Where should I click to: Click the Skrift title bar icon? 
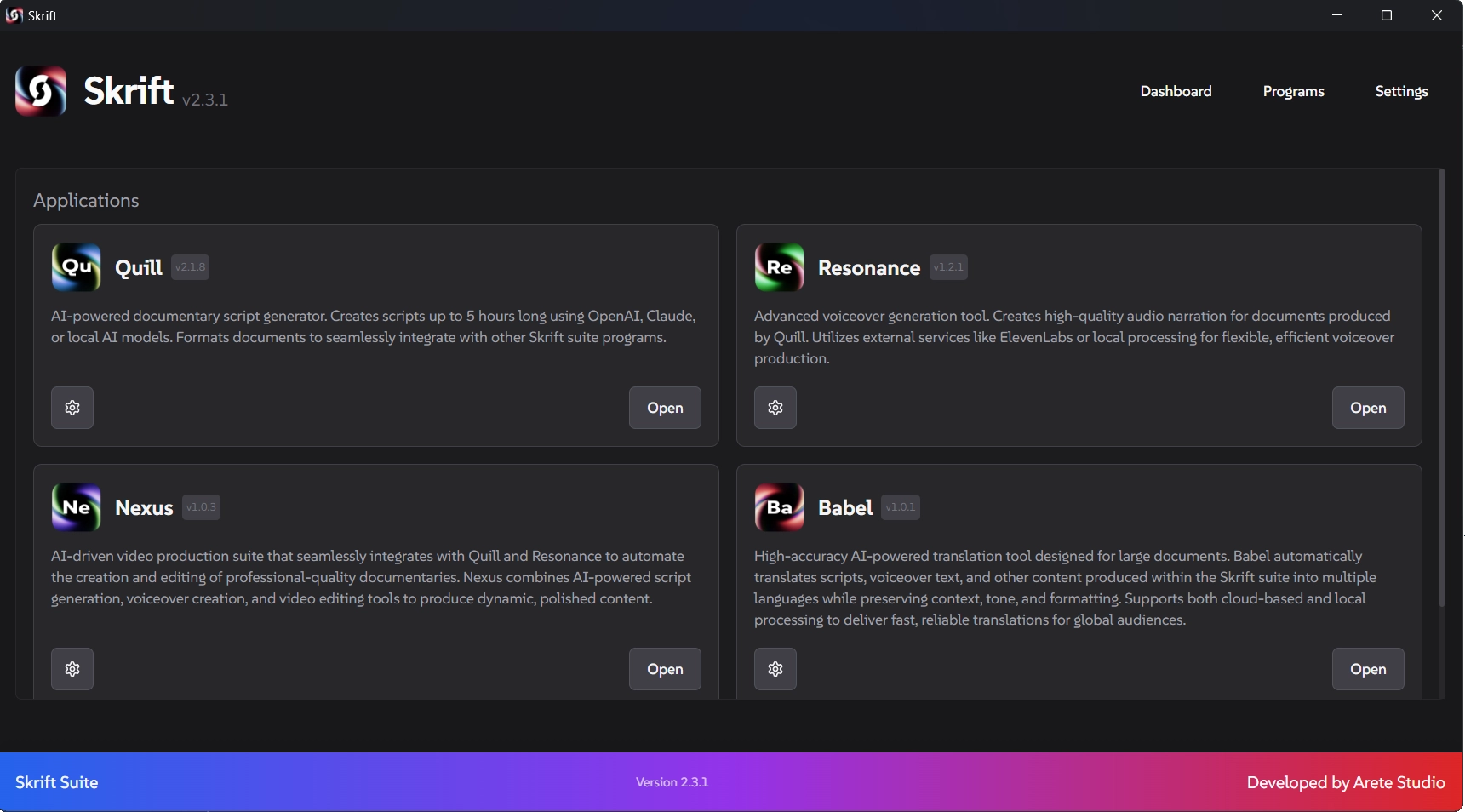(14, 15)
